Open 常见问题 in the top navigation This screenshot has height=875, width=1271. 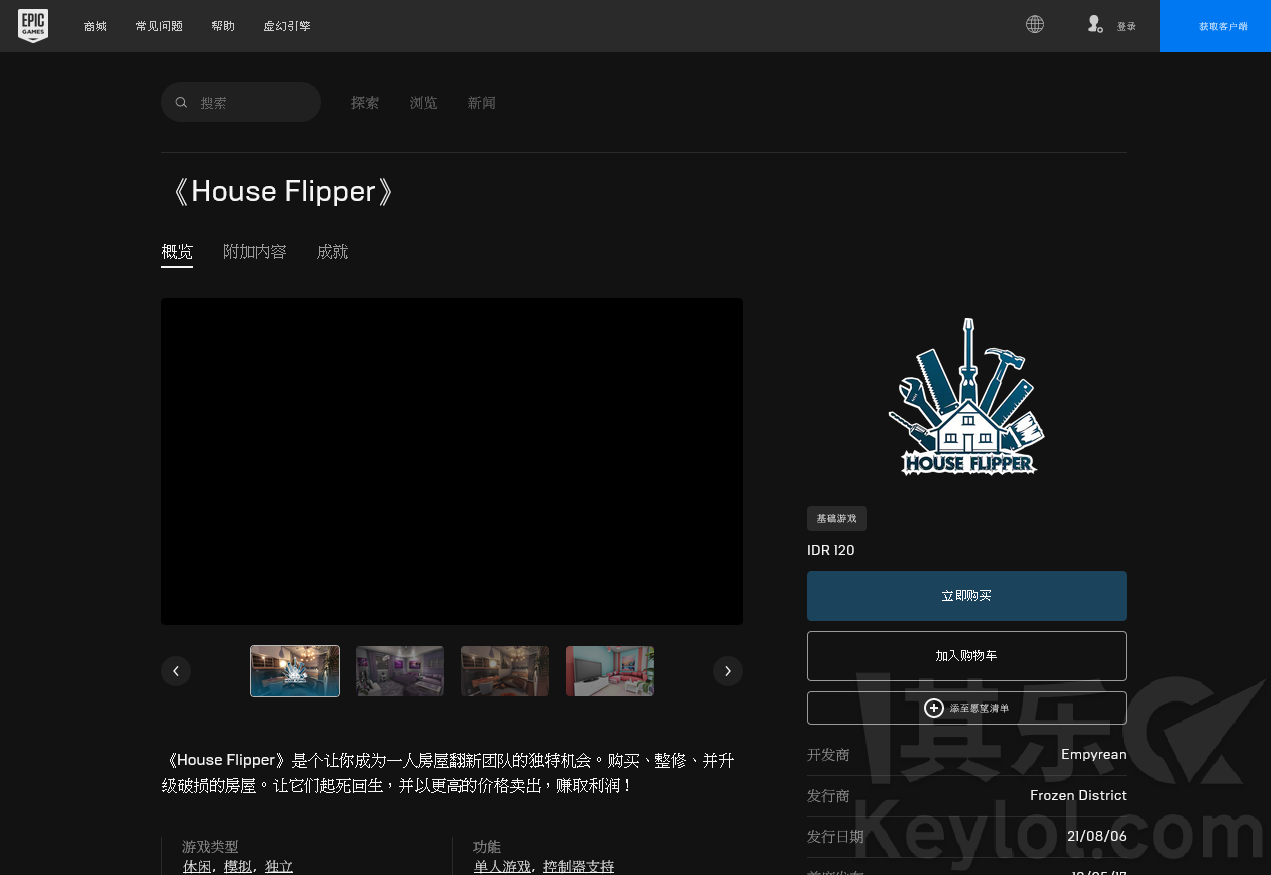(159, 26)
